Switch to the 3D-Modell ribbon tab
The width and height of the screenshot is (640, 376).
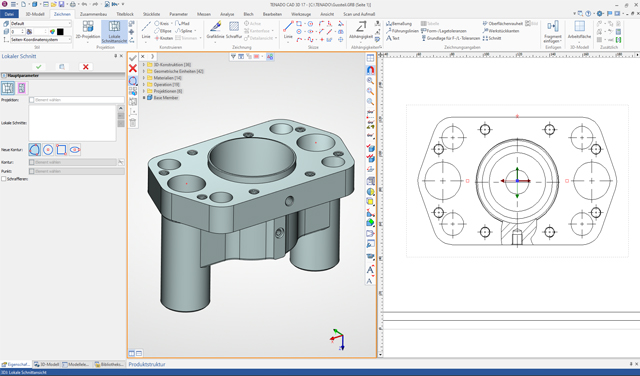point(35,14)
